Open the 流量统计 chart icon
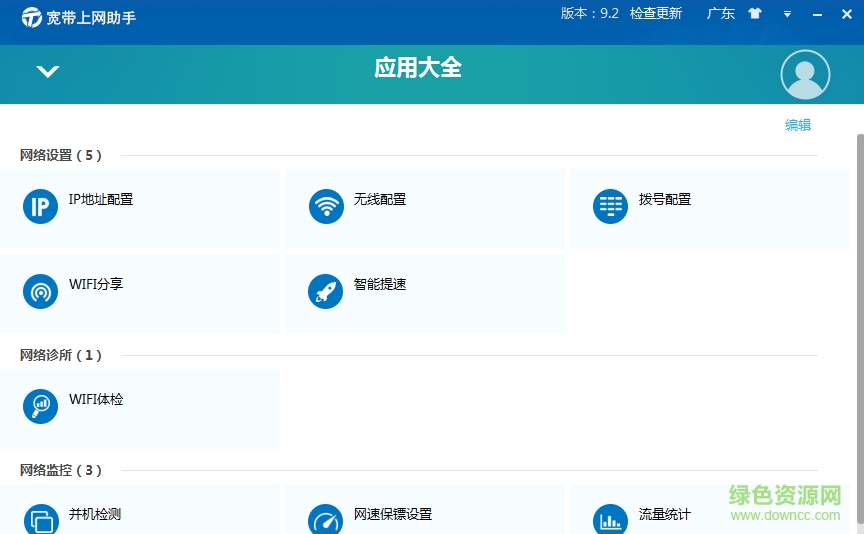The width and height of the screenshot is (864, 534). coord(611,519)
